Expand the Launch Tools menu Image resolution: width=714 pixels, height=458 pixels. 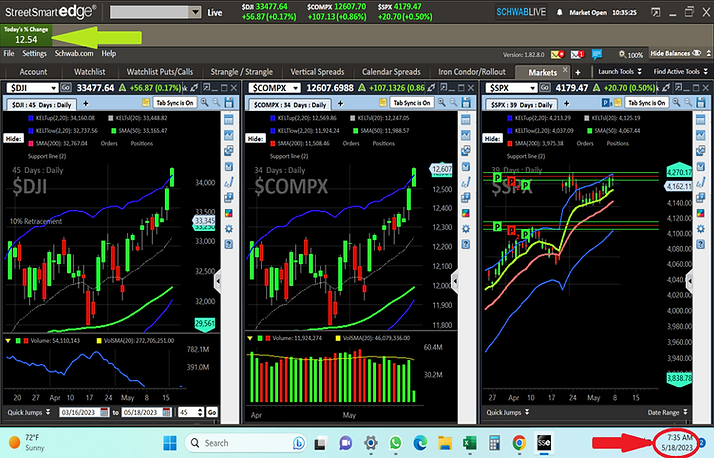pyautogui.click(x=620, y=71)
